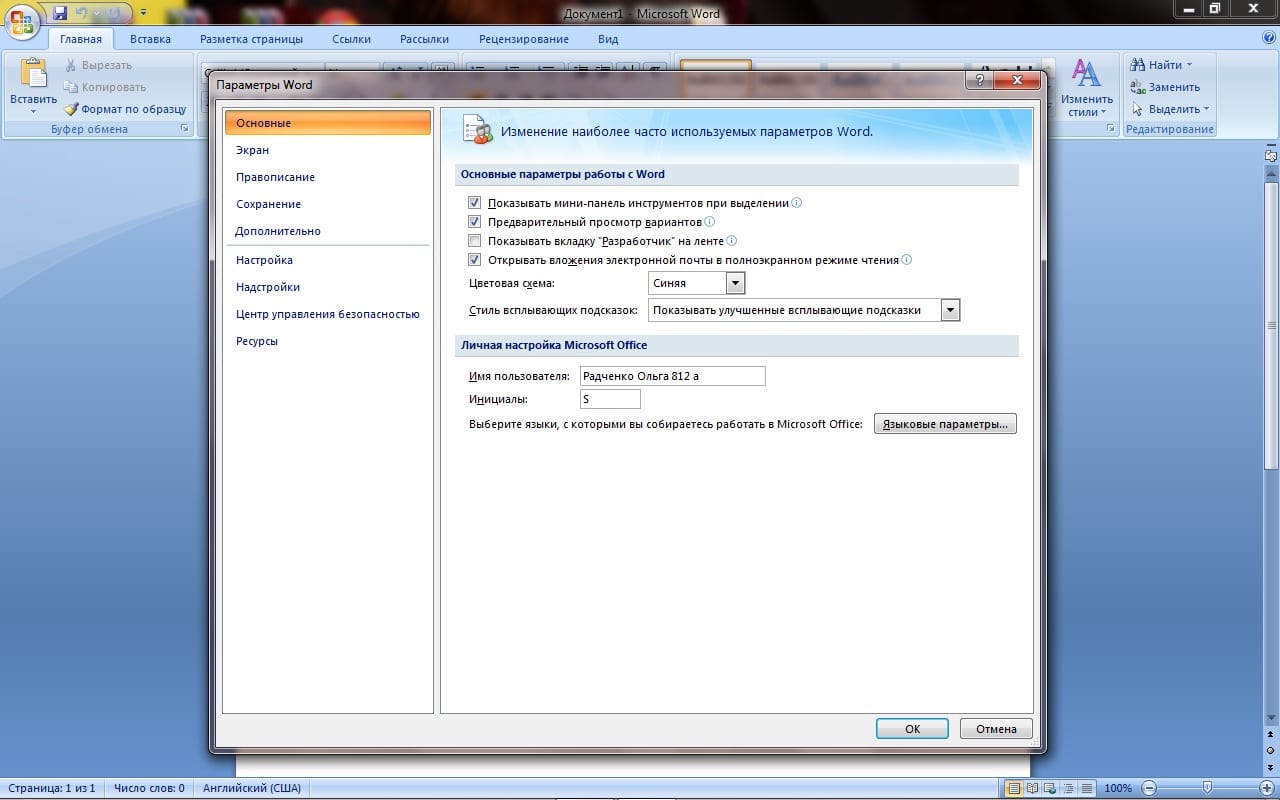Viewport: 1280px width, 800px height.
Task: Select Центр управления безопасностью category
Action: point(328,314)
